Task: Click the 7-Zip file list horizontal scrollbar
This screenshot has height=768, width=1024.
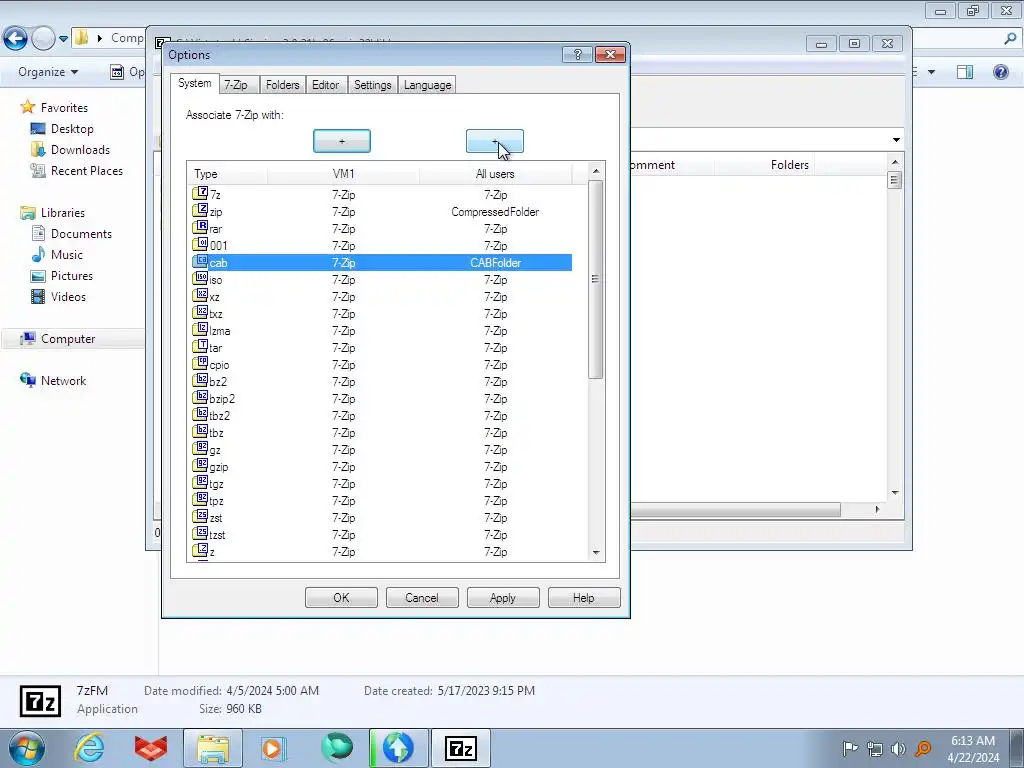Action: (735, 509)
